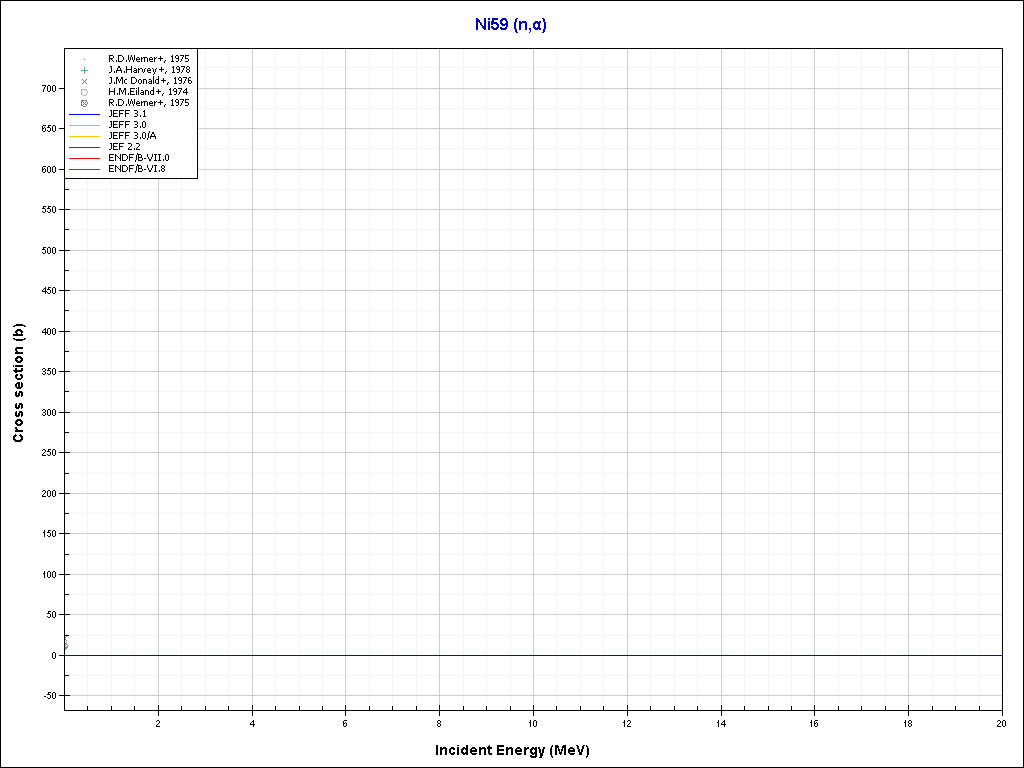Click the crossed-circle marker in the legend
This screenshot has height=768, width=1024.
(x=85, y=103)
